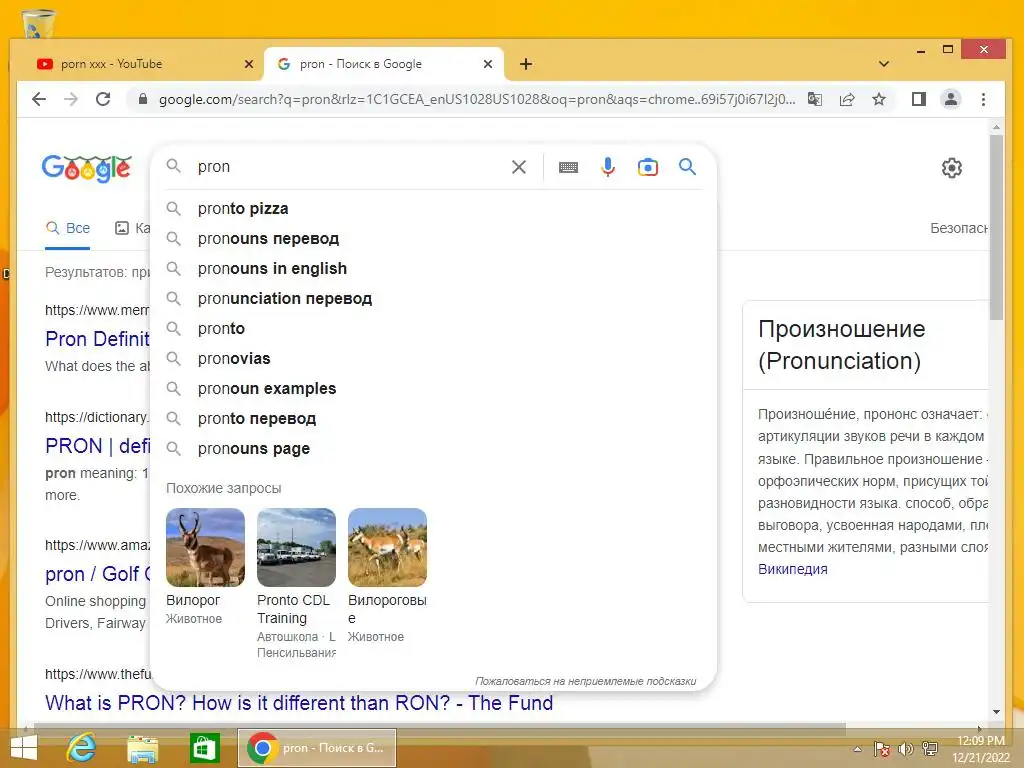Click Chrome taskbar button
The height and width of the screenshot is (768, 1024).
(x=317, y=748)
